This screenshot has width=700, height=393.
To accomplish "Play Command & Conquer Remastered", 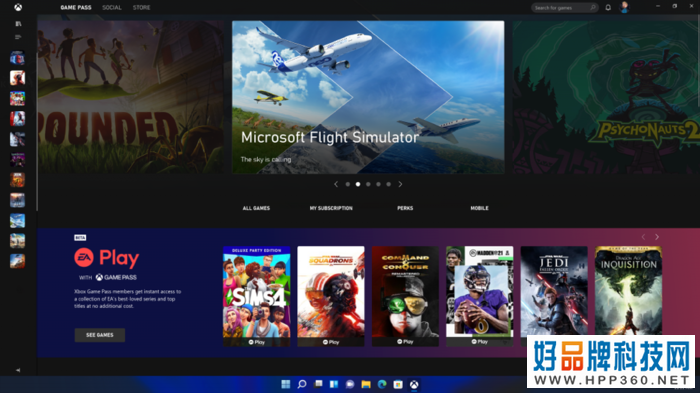I will (405, 342).
